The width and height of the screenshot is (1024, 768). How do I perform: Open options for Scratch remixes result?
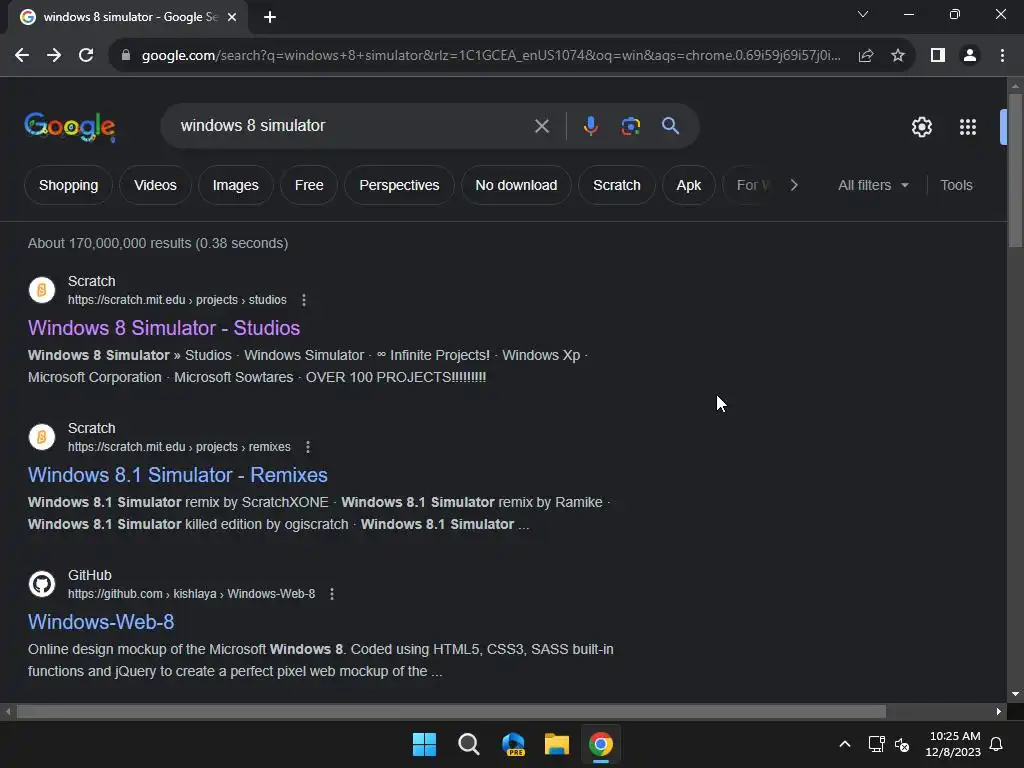(308, 447)
